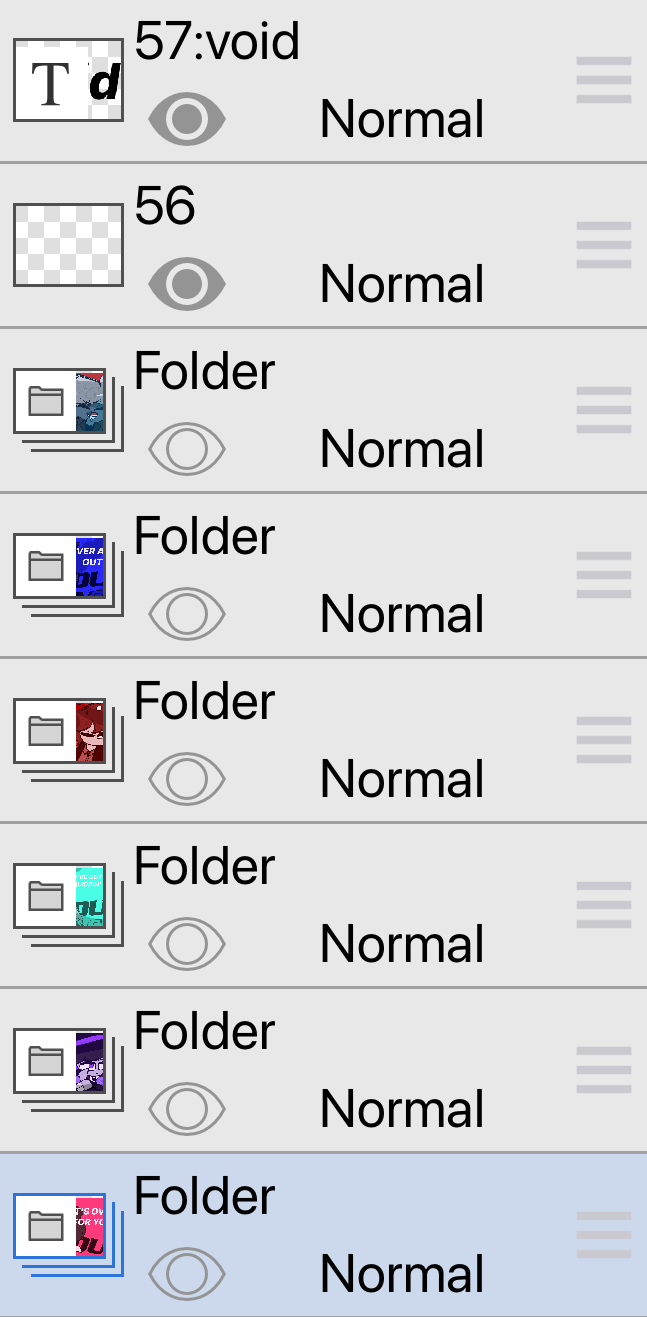647x1317 pixels.
Task: Open the Normal blend mode of layer 56
Action: click(402, 285)
